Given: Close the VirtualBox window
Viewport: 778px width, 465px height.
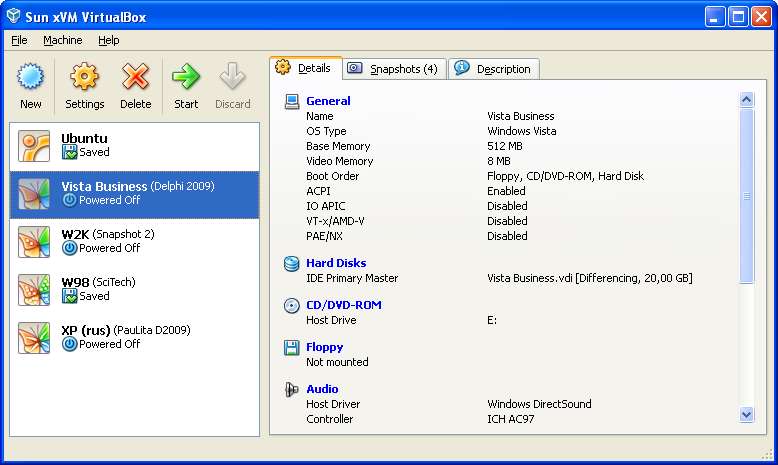Looking at the screenshot, I should pyautogui.click(x=761, y=17).
